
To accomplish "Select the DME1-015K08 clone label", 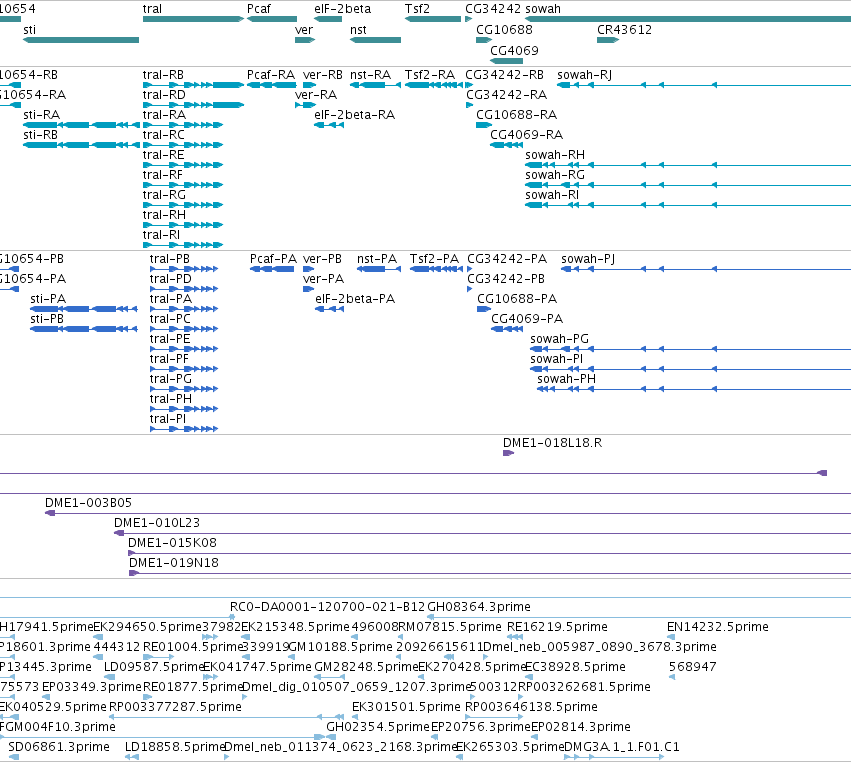I will (x=172, y=542).
